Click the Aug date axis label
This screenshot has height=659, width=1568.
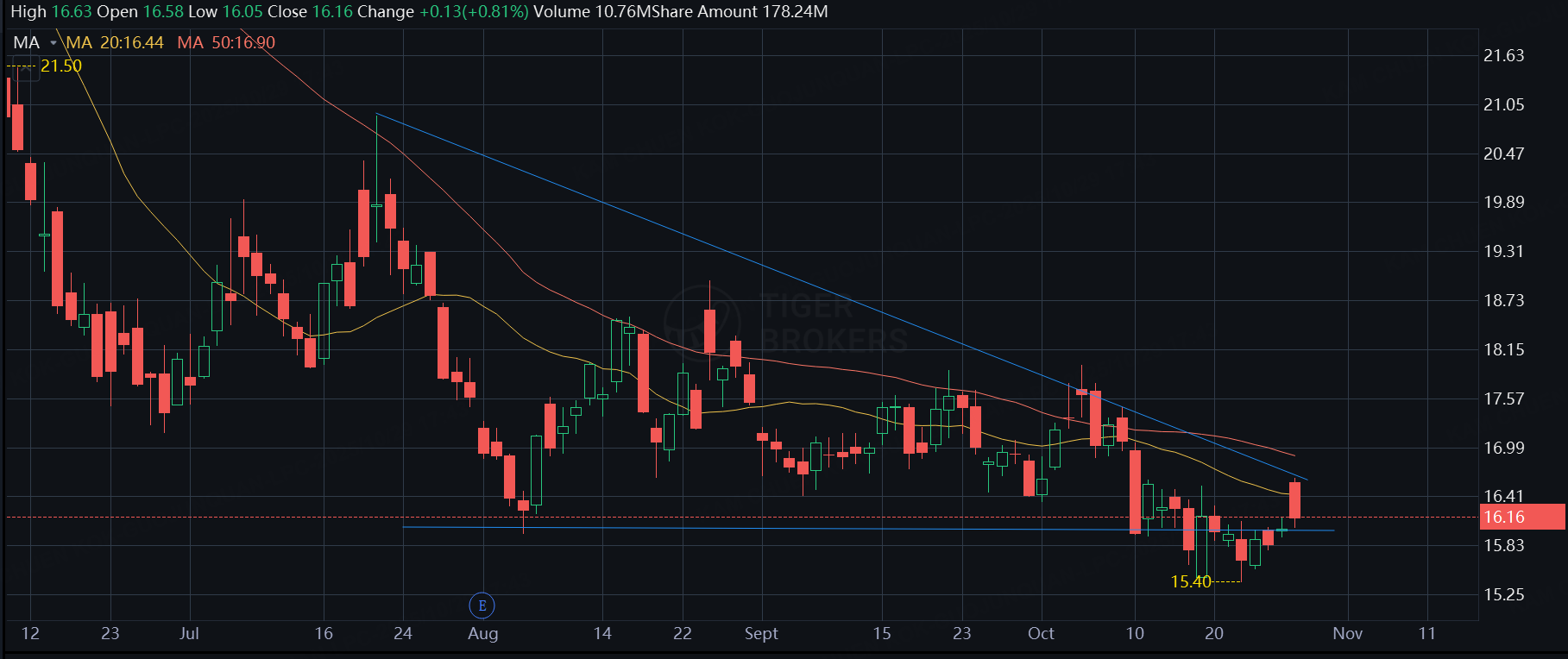(x=483, y=634)
